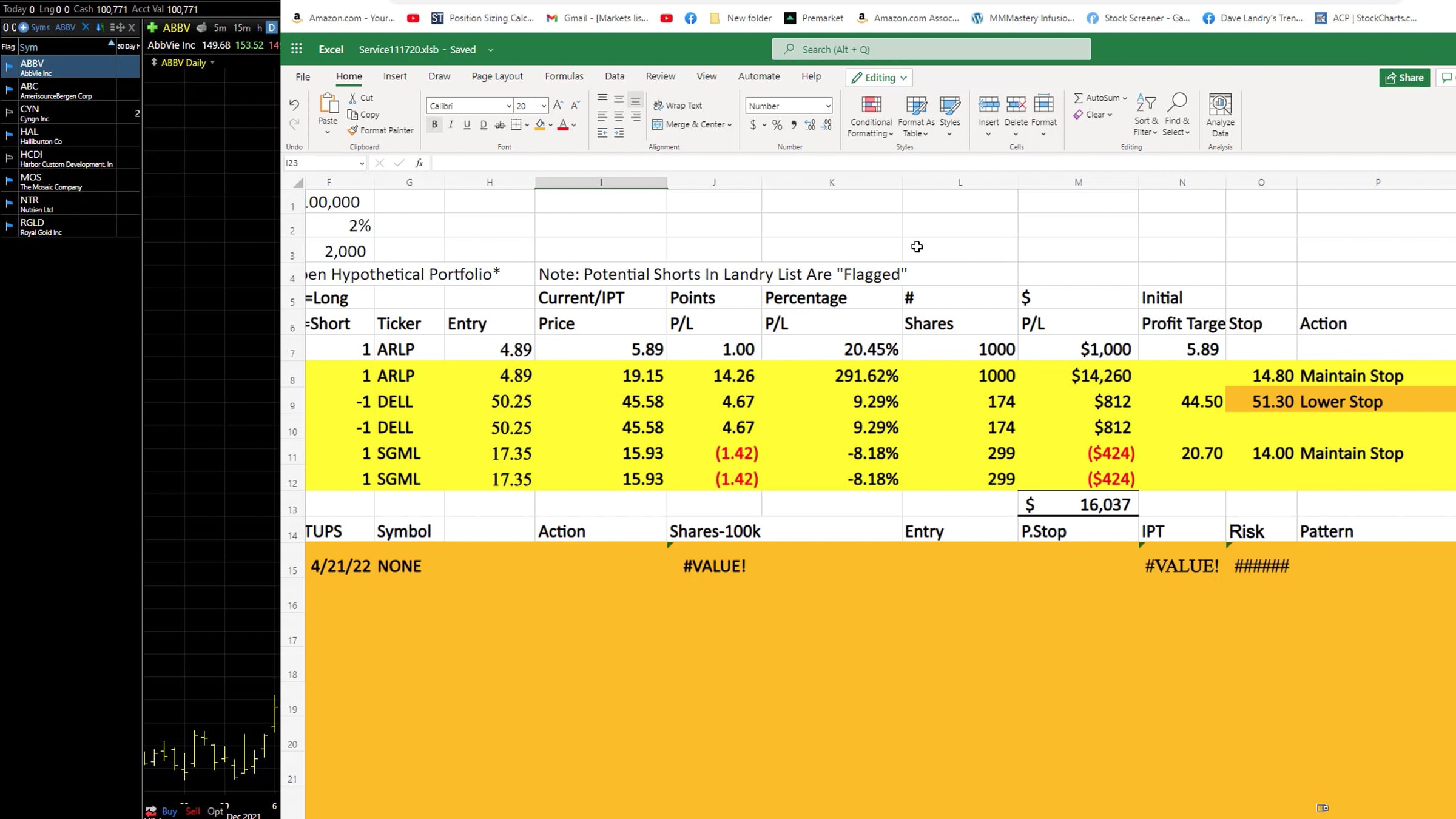Click the Clear eraser icon
The image size is (1456, 819).
tap(1078, 114)
